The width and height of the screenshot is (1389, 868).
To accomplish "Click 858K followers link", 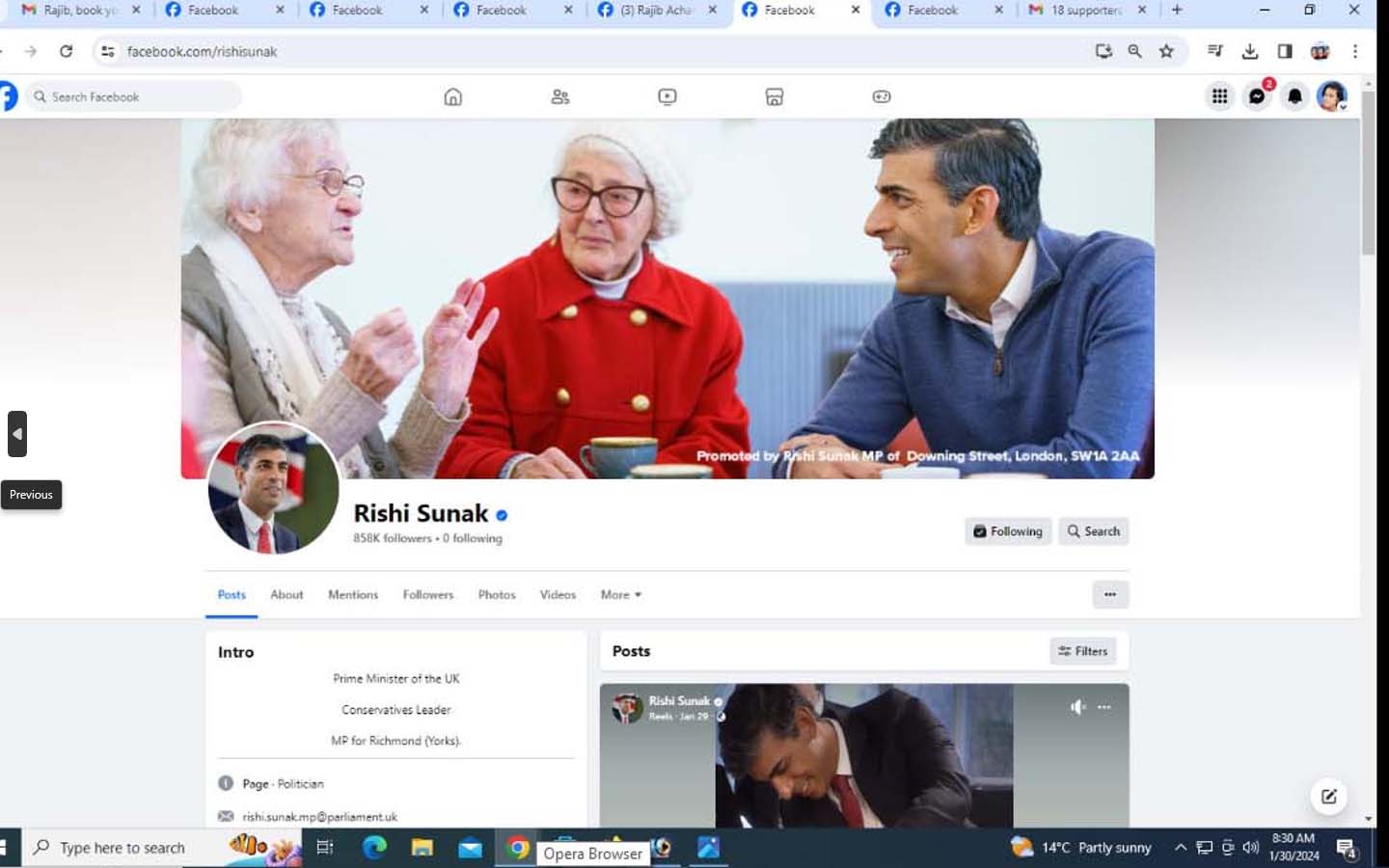I will pyautogui.click(x=393, y=538).
